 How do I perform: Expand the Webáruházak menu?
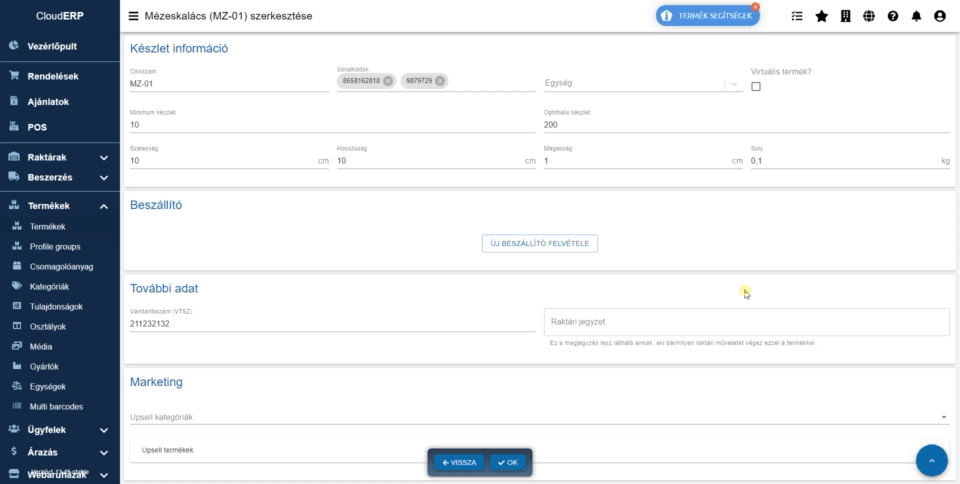(60, 475)
